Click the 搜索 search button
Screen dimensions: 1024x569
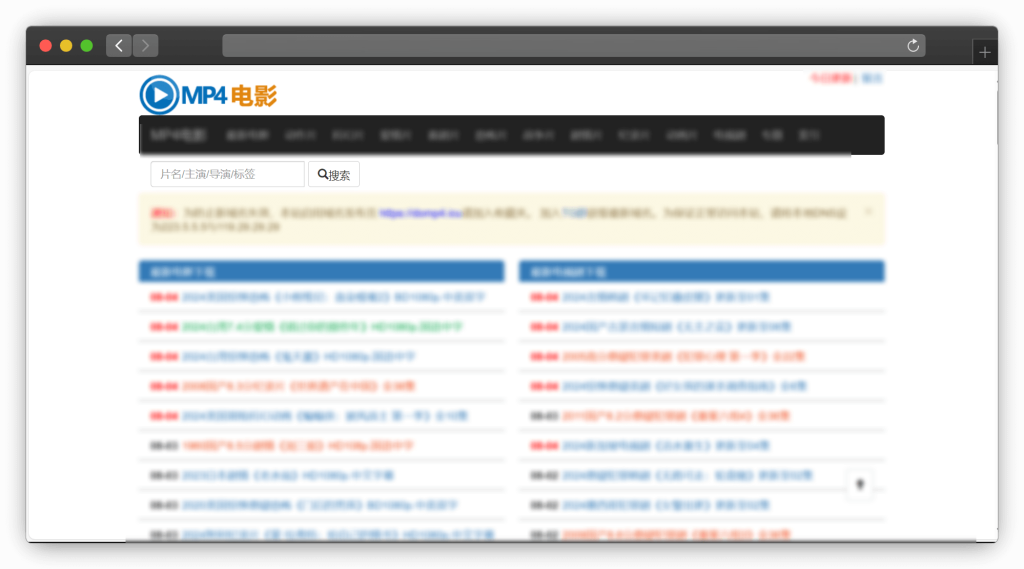(x=334, y=174)
